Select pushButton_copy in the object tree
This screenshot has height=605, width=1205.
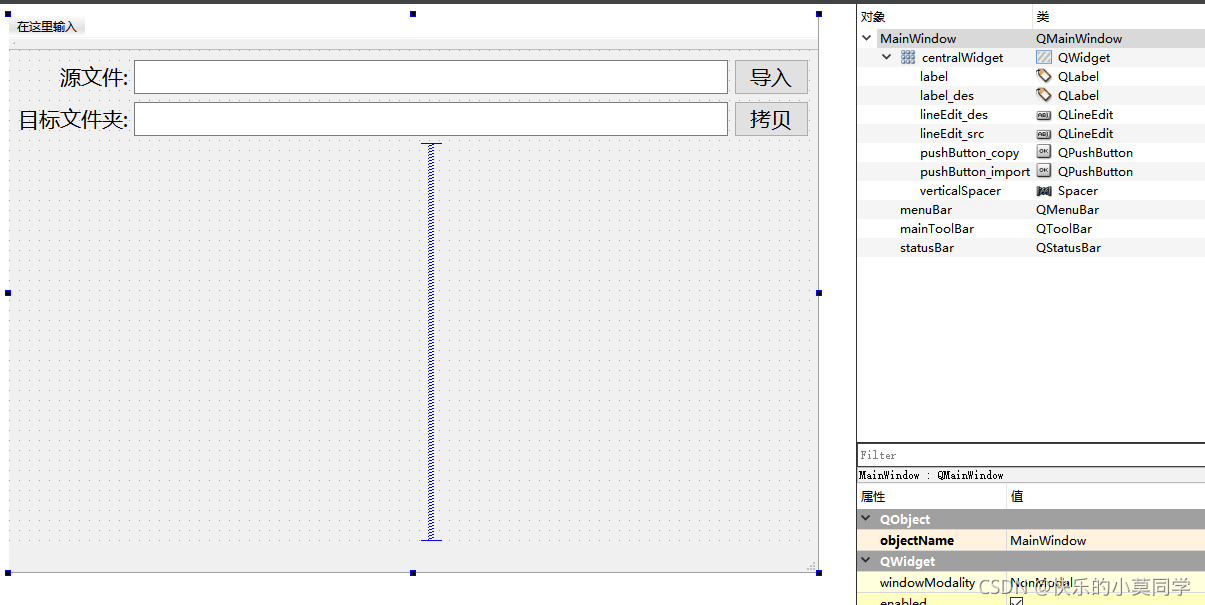(970, 153)
